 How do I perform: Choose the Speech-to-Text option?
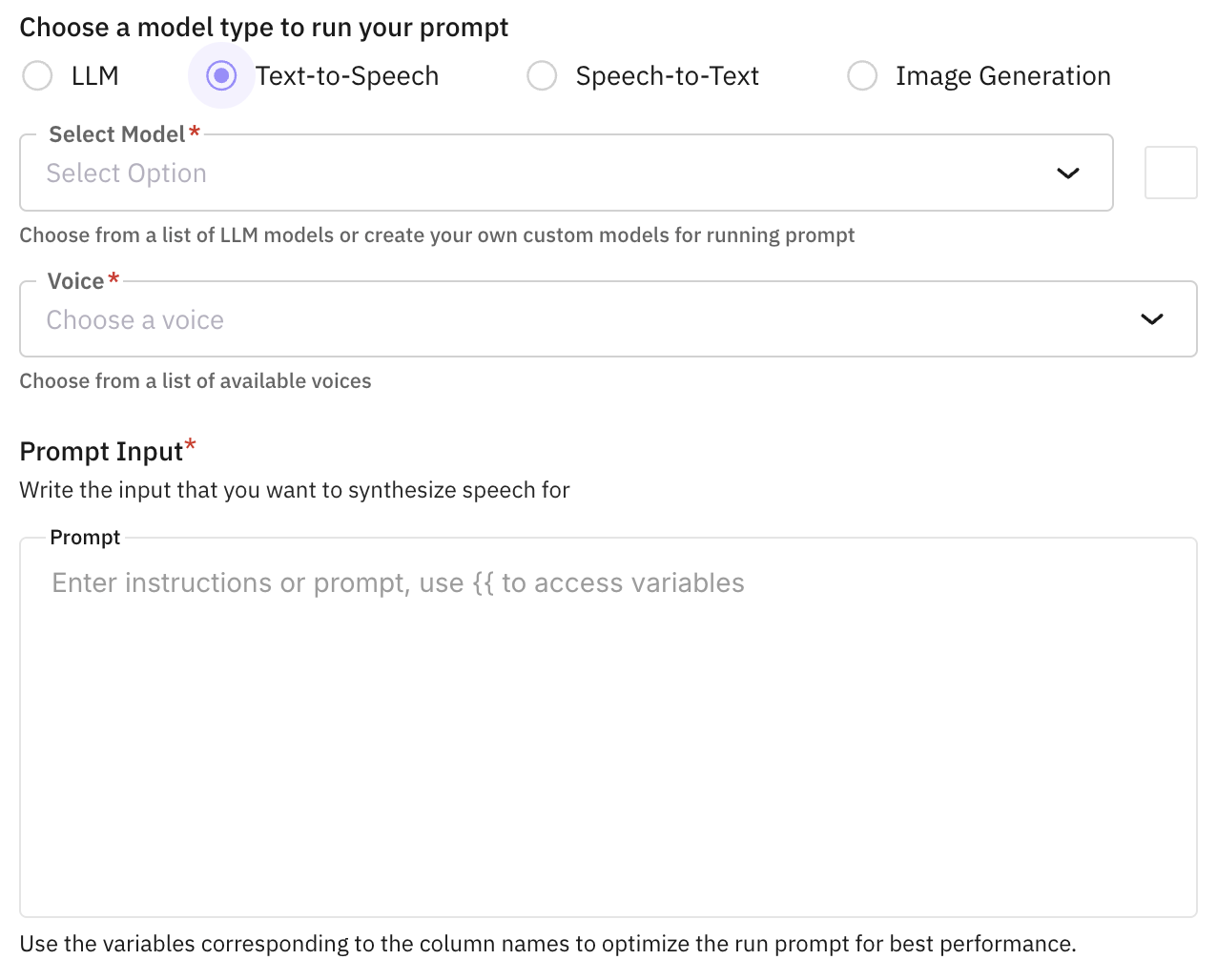542,75
